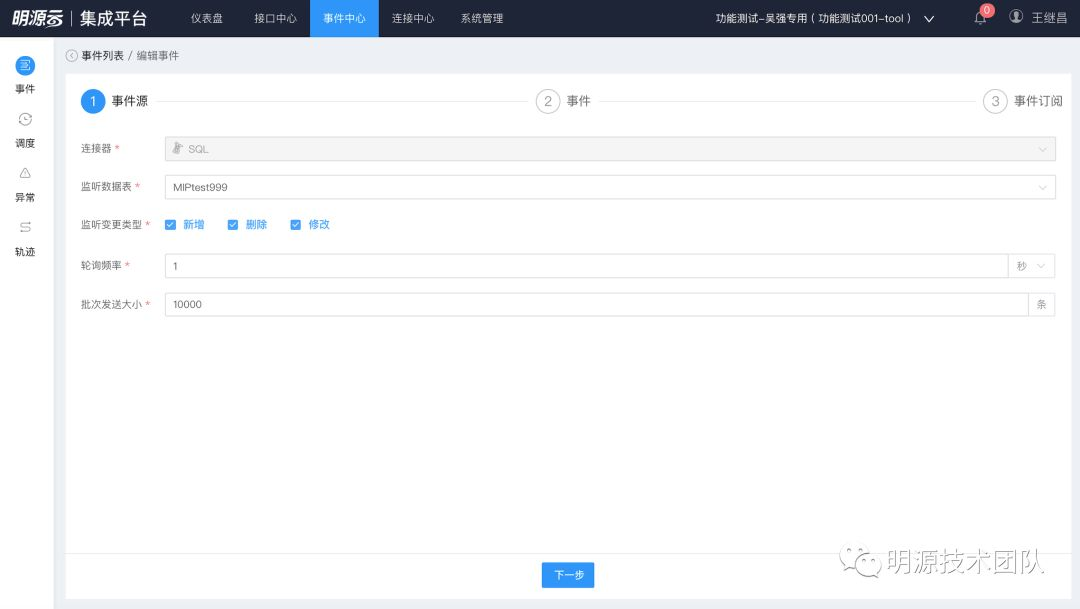The image size is (1080, 609).
Task: Click the 集成平台 title text
Action: 114,19
